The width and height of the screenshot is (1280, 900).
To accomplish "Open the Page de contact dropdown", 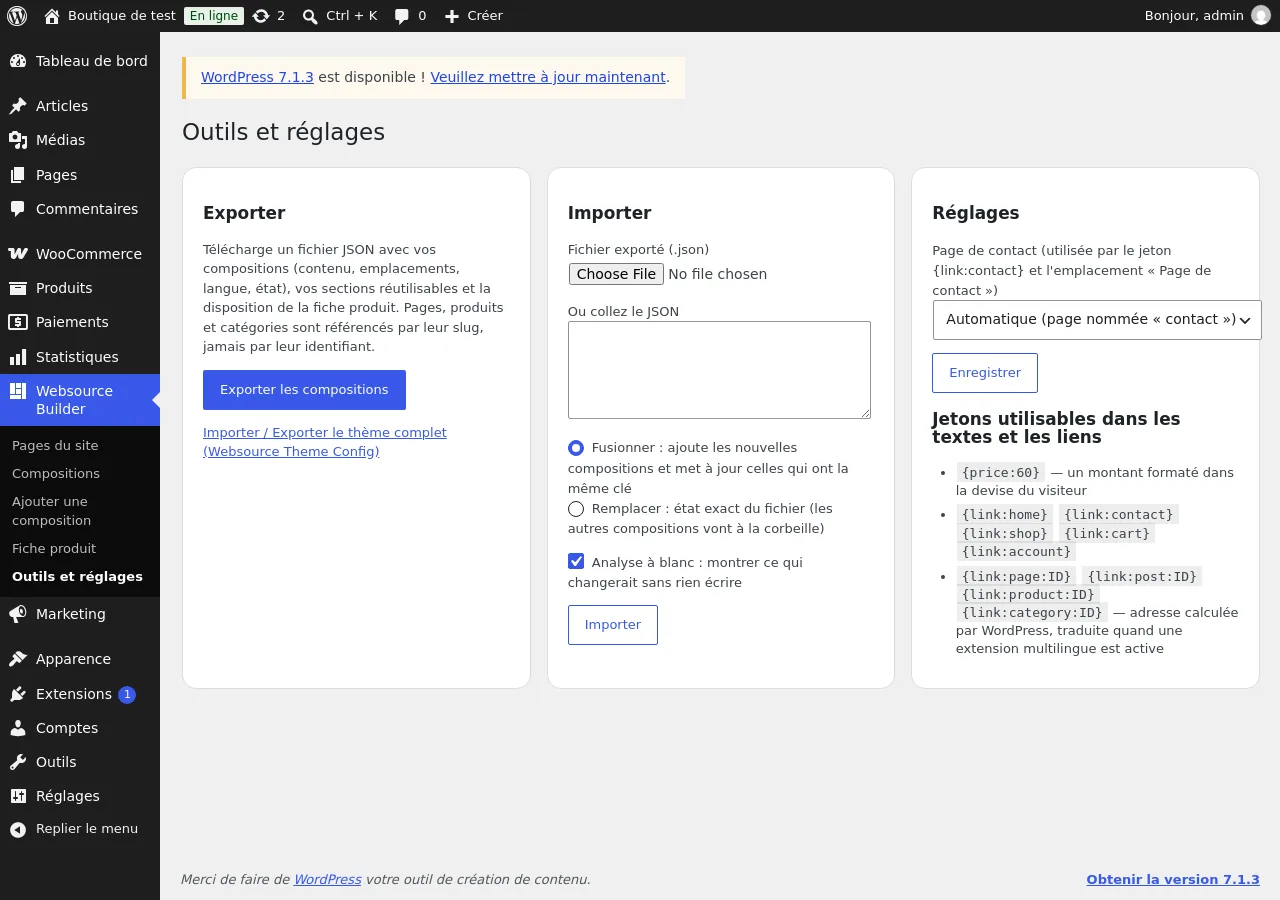I will (1097, 320).
